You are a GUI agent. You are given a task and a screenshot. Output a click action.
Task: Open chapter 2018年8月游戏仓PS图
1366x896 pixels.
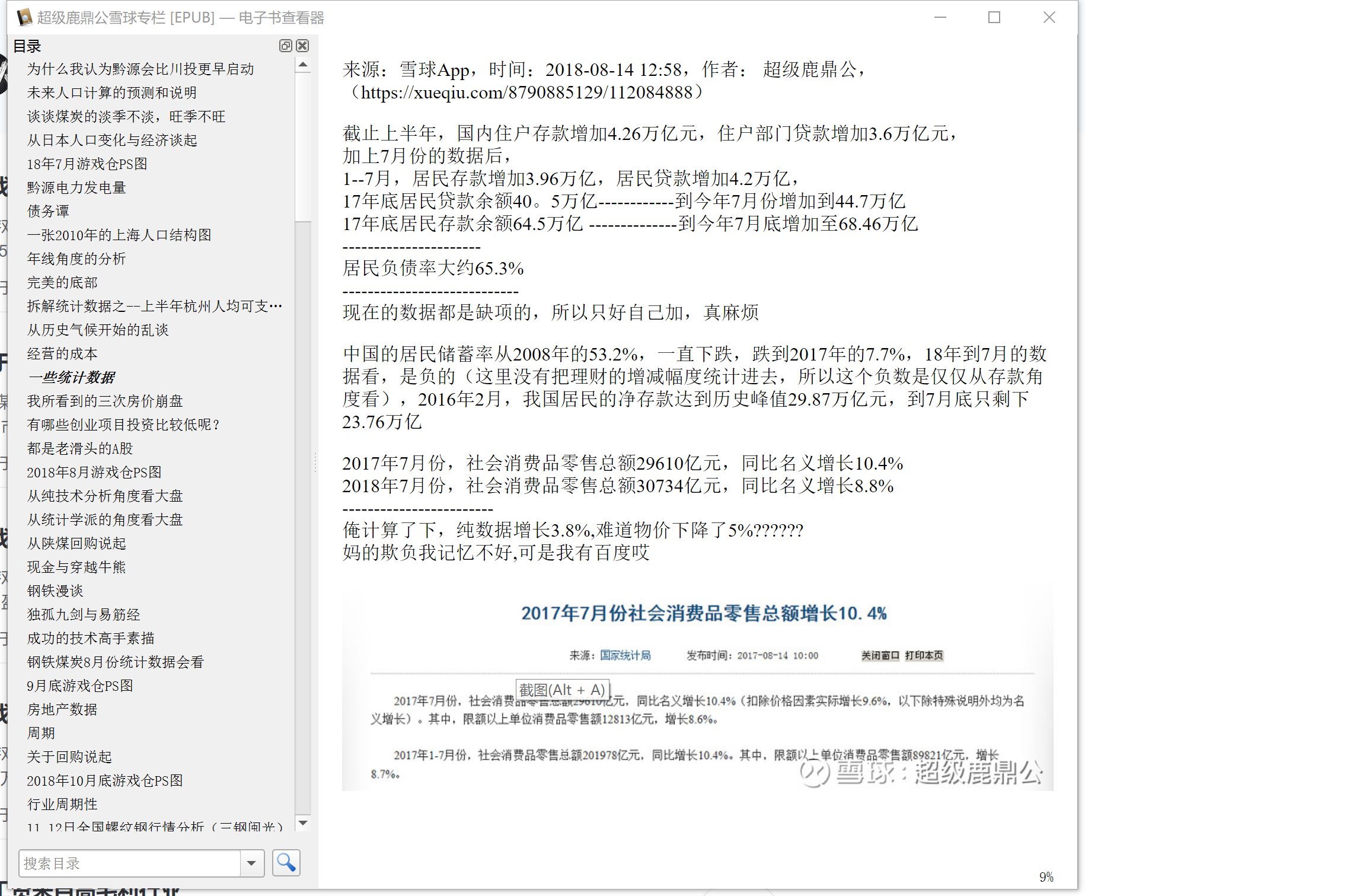coord(94,472)
